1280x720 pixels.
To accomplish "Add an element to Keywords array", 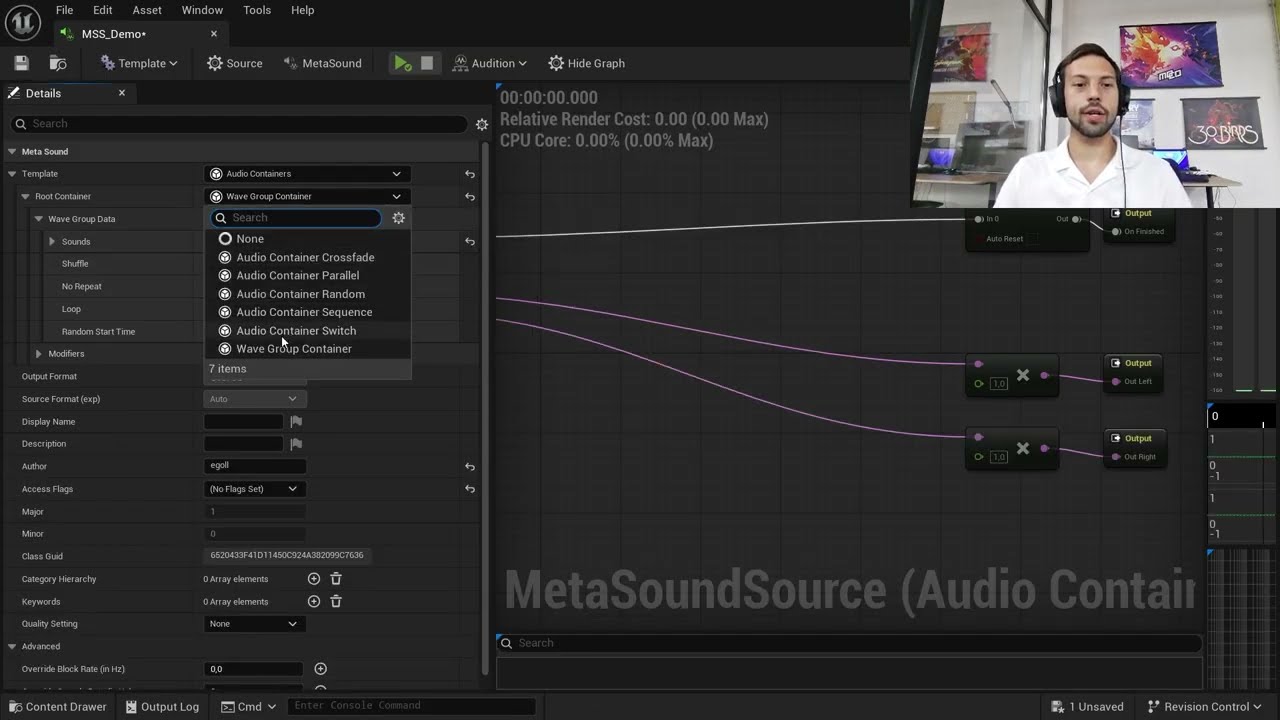I will tap(314, 601).
